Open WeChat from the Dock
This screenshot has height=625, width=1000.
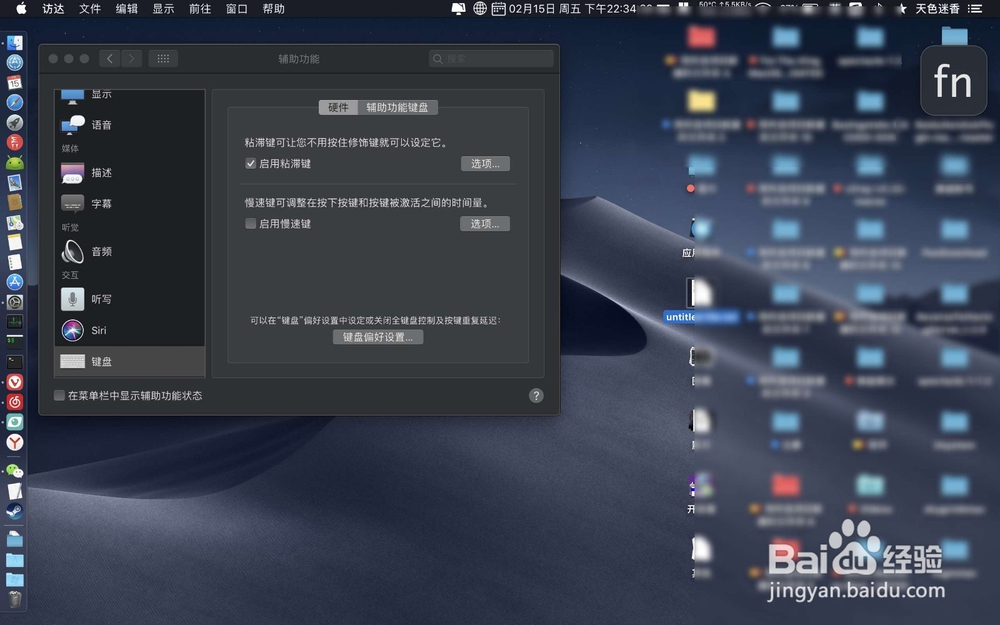(15, 471)
